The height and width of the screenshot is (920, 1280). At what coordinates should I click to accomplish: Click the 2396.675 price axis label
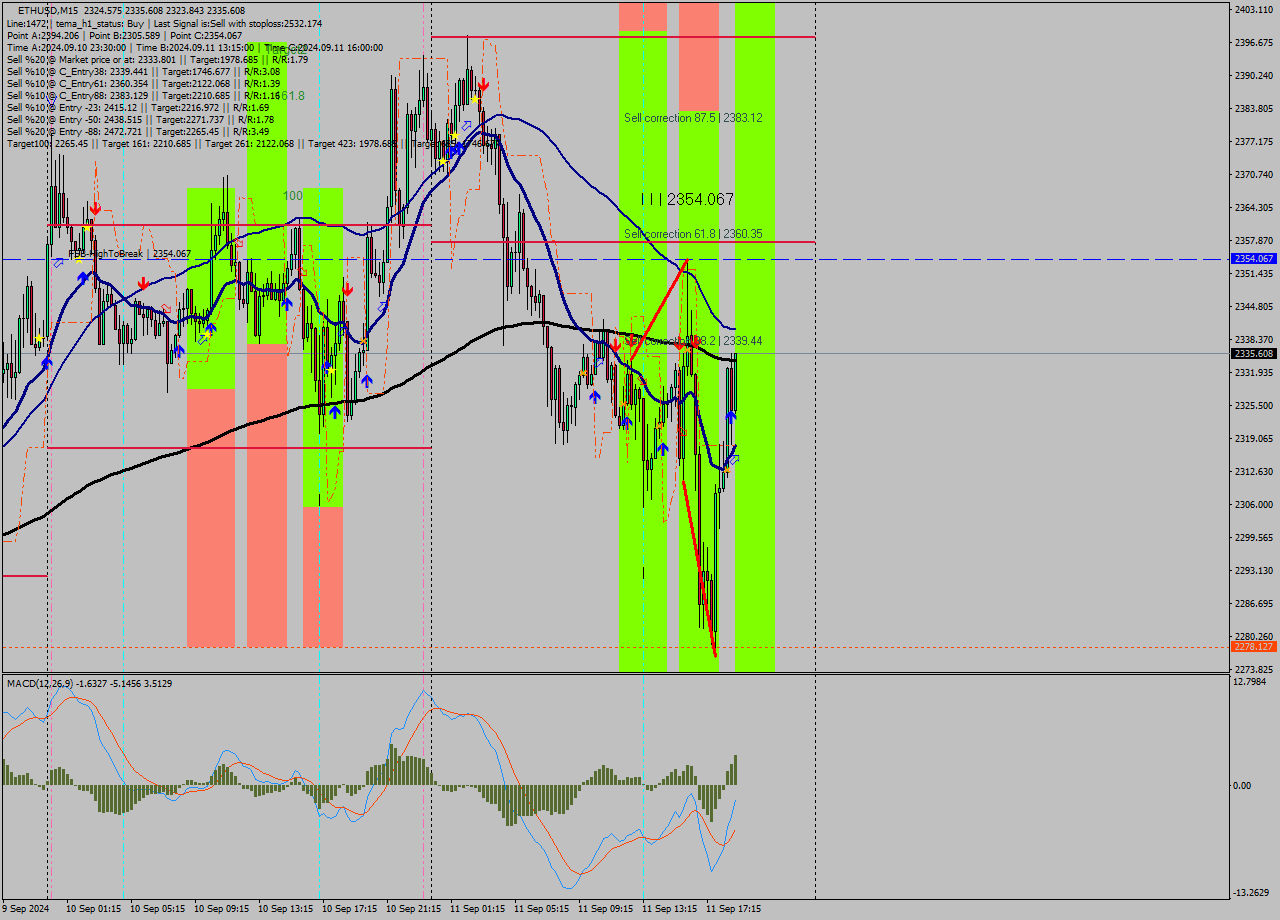(1254, 42)
